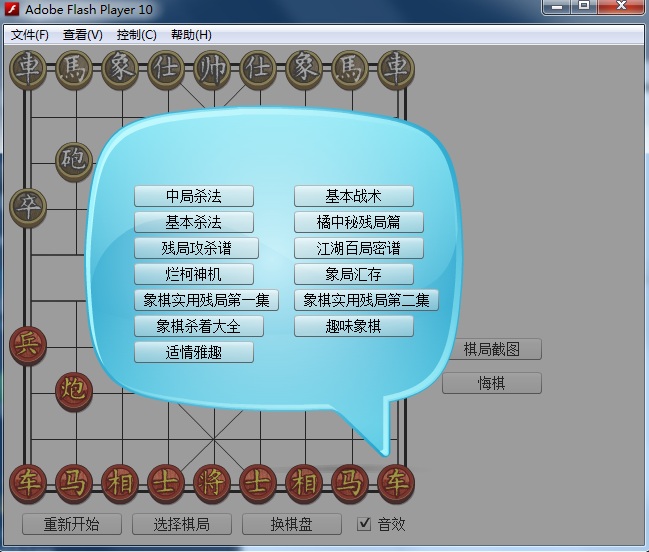649x552 pixels.
Task: Open the 文件(F) menu
Action: click(x=29, y=35)
